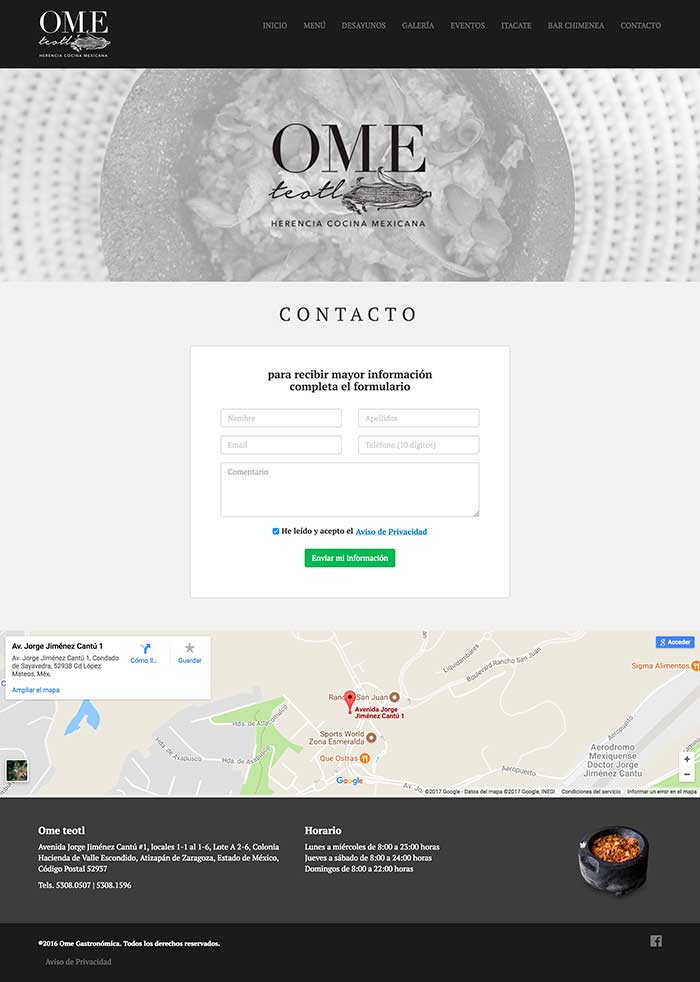Submit form with Enviar mi información
Image resolution: width=700 pixels, height=982 pixels.
[x=350, y=558]
